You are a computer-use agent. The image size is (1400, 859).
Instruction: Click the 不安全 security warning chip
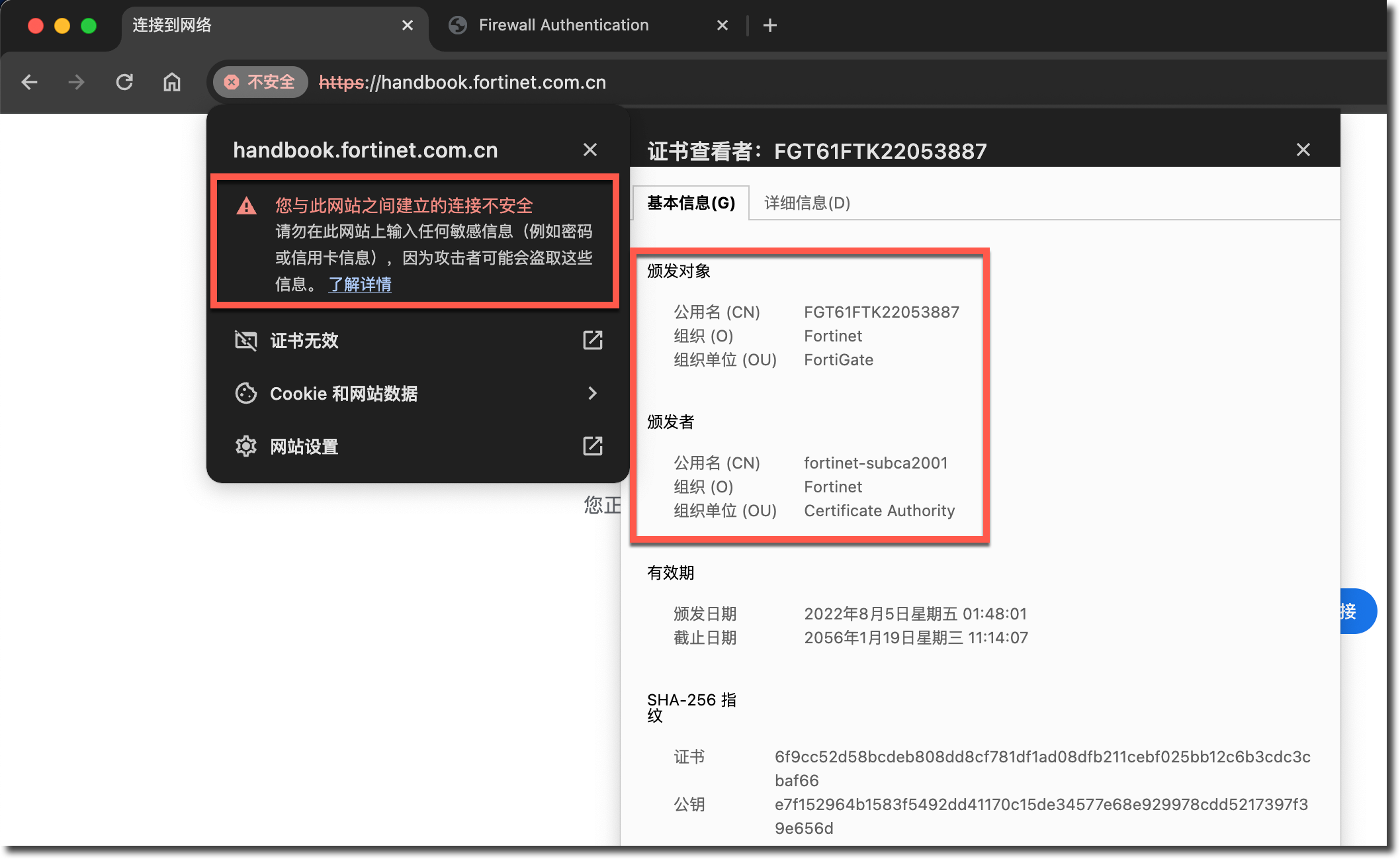pos(260,82)
